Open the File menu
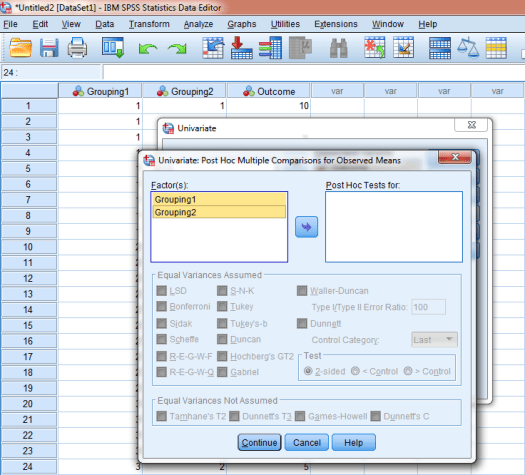 (x=10, y=24)
